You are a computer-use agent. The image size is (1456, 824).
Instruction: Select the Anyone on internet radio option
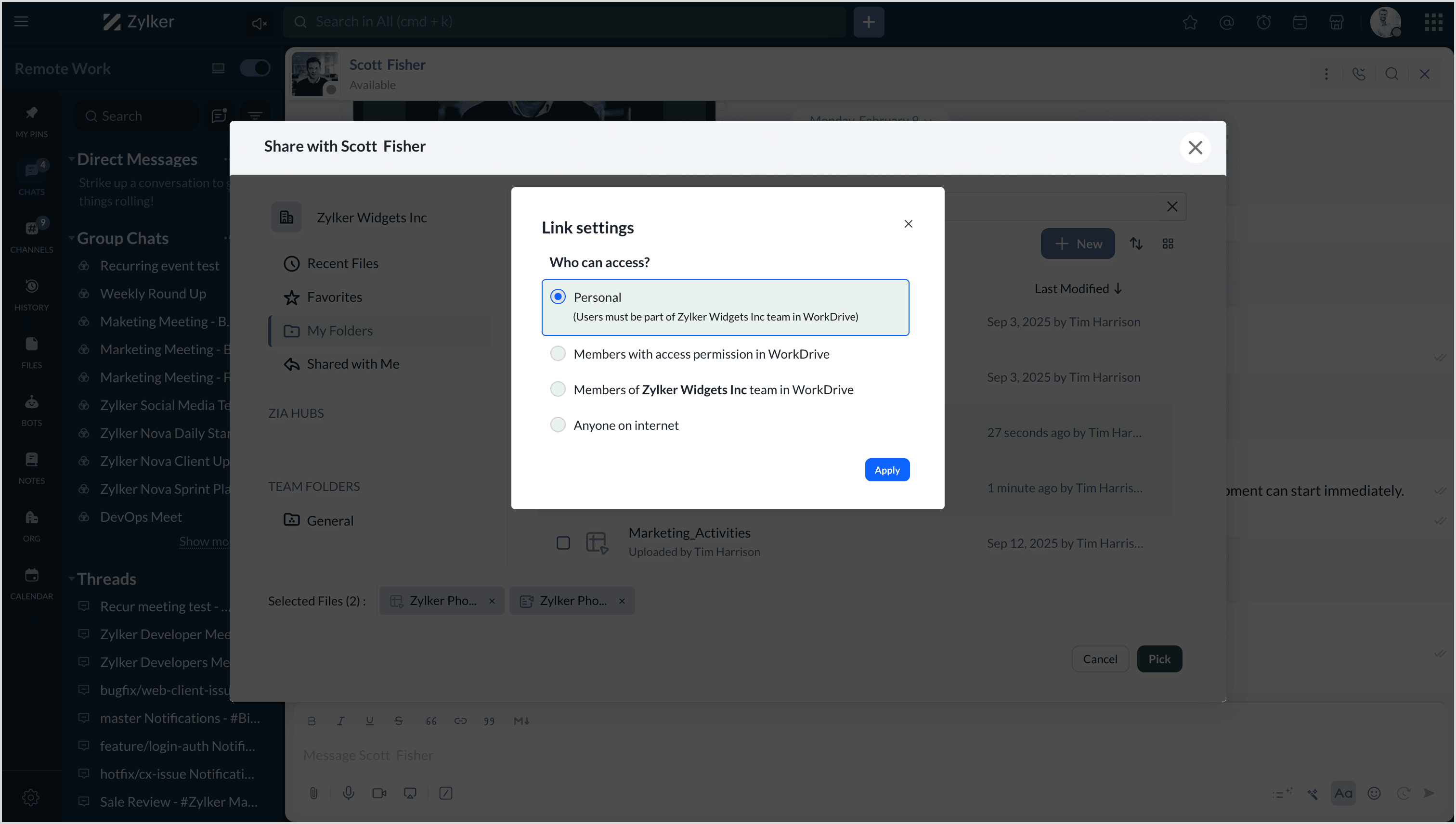(558, 425)
